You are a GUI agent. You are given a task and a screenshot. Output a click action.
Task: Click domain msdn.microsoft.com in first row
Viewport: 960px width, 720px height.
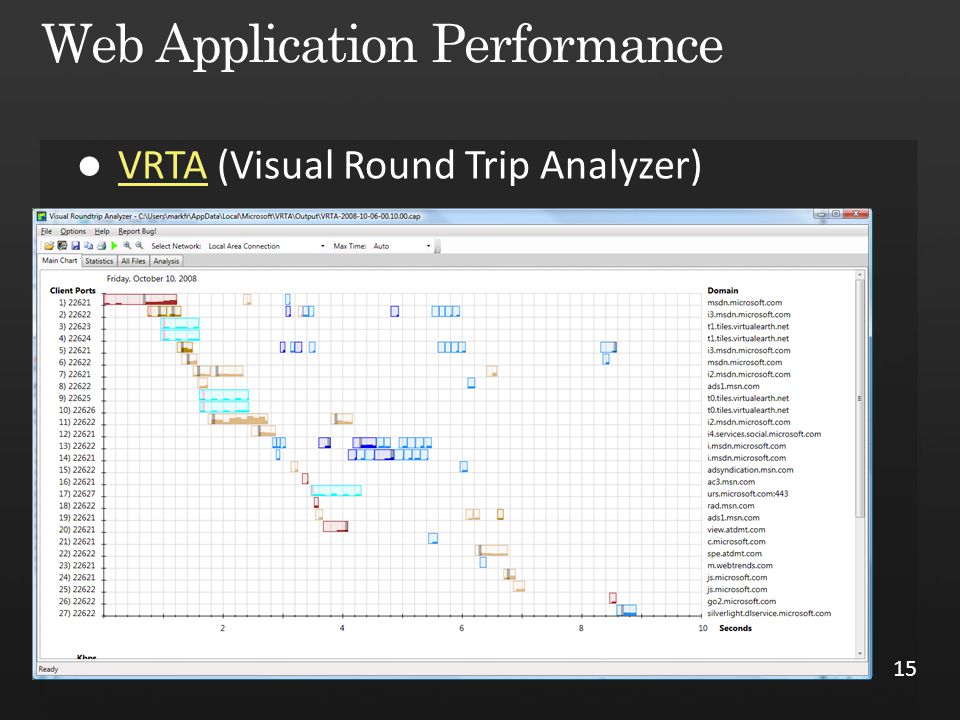click(744, 302)
